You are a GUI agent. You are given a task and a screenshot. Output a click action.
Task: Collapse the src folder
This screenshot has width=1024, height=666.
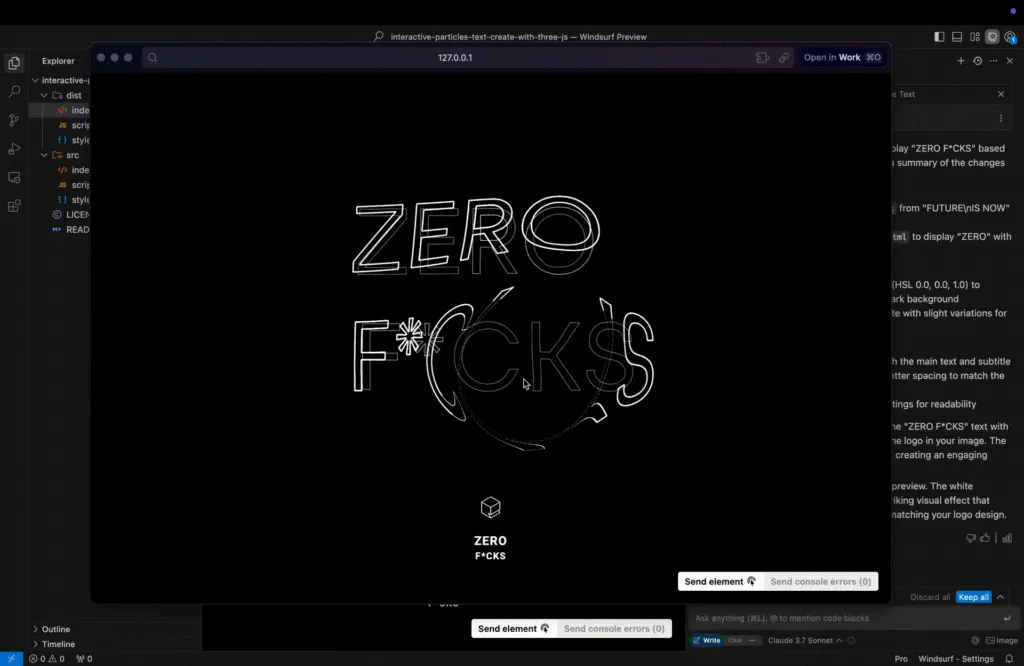coord(44,155)
